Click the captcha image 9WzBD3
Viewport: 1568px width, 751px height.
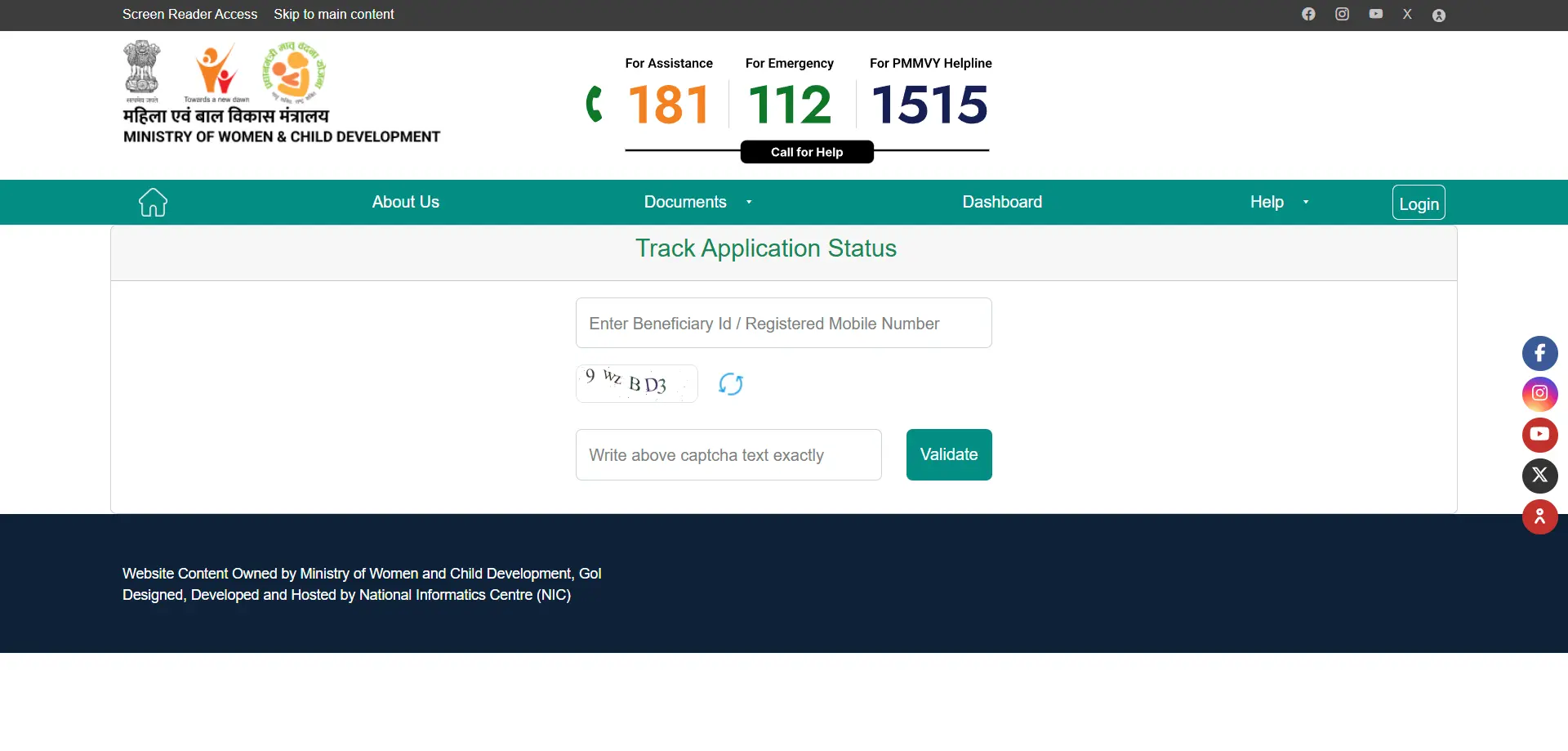tap(637, 383)
